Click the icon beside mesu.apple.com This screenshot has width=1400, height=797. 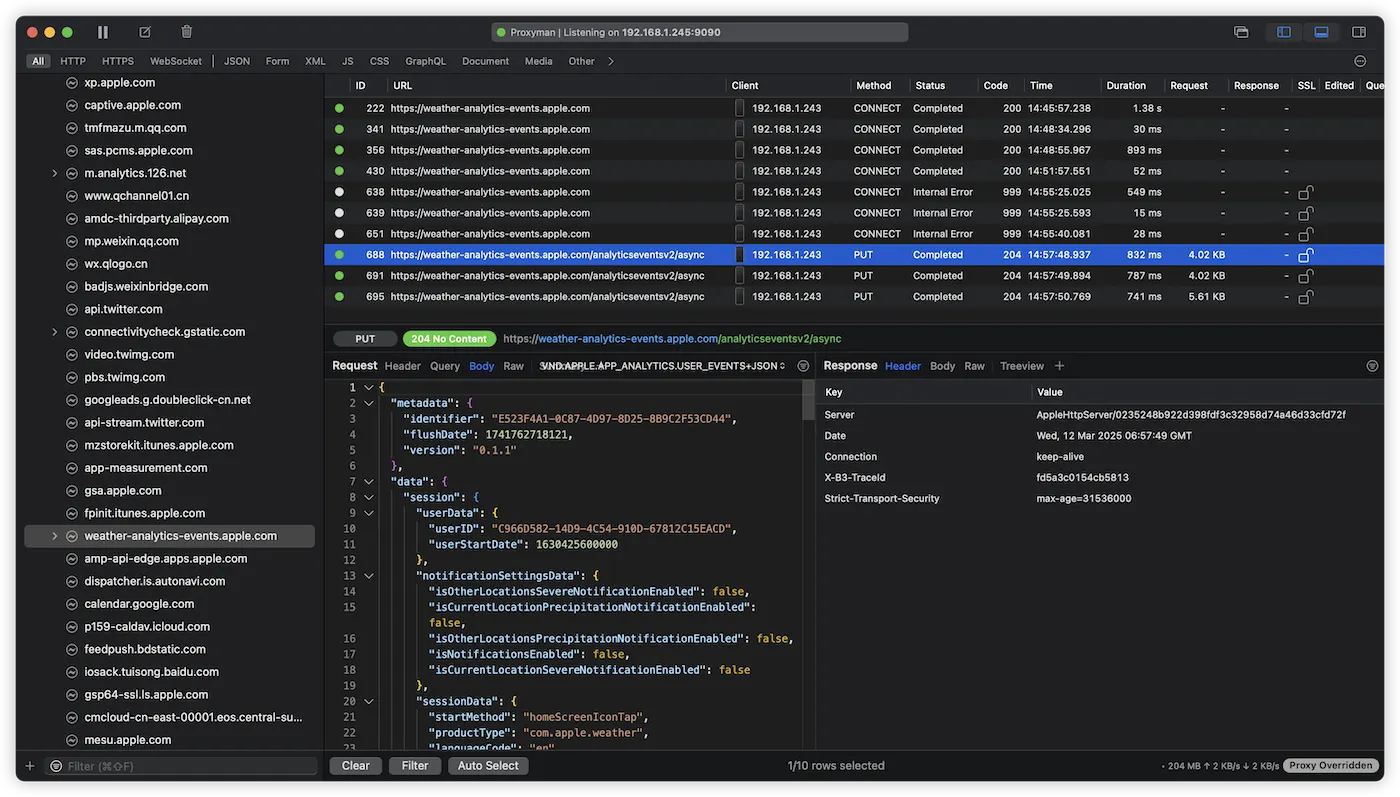[x=72, y=740]
